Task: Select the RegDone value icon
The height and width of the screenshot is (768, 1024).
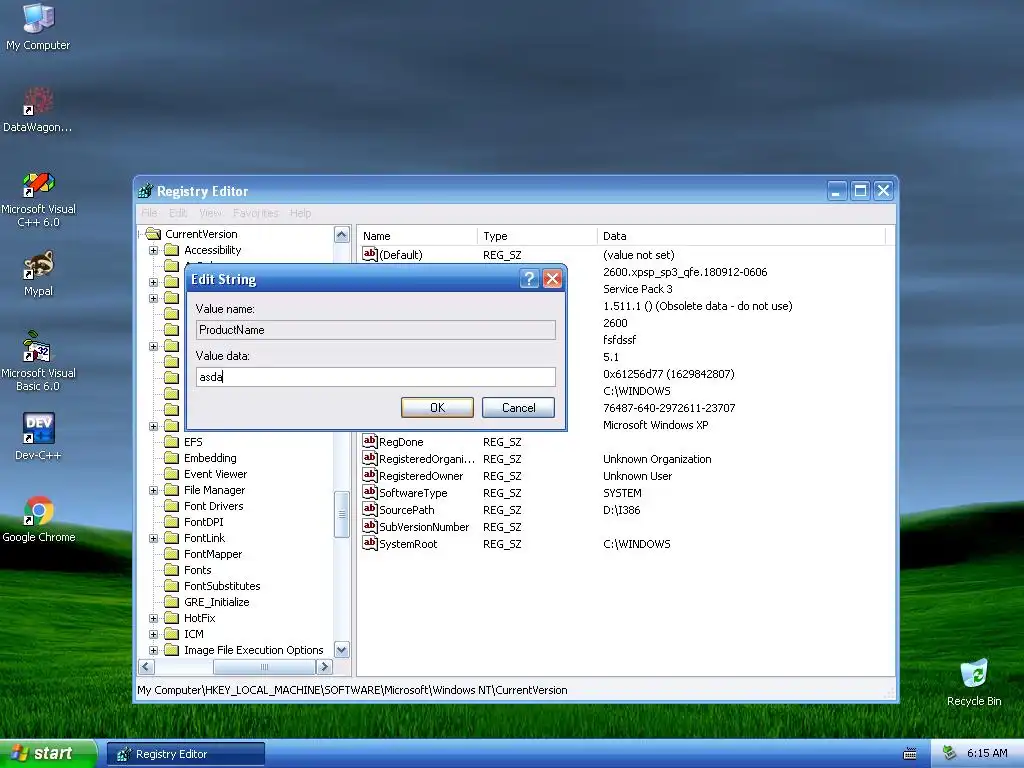Action: tap(370, 441)
